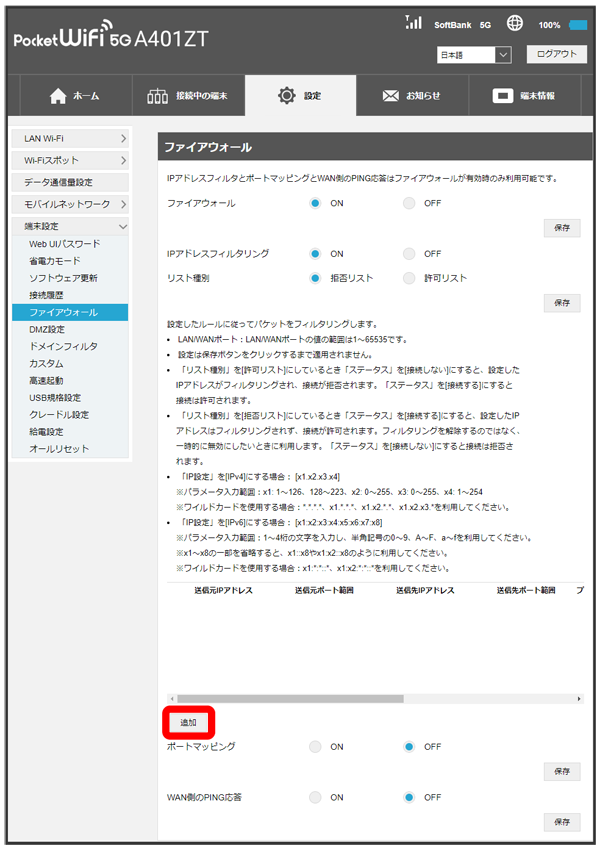The height and width of the screenshot is (848, 600).
Task: Switch to the 設定 tab
Action: click(300, 96)
